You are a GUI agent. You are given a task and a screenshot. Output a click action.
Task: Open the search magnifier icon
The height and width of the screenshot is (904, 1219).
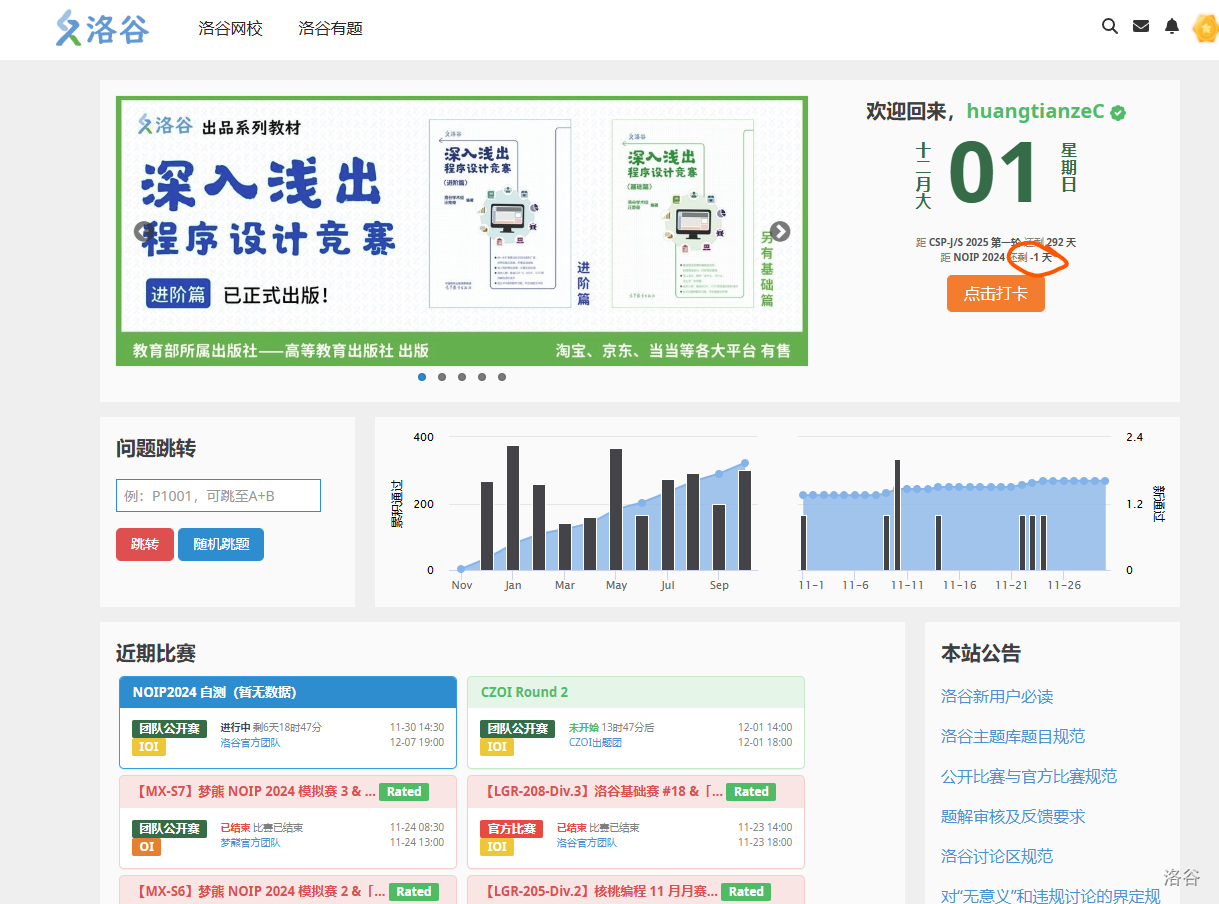click(1109, 27)
